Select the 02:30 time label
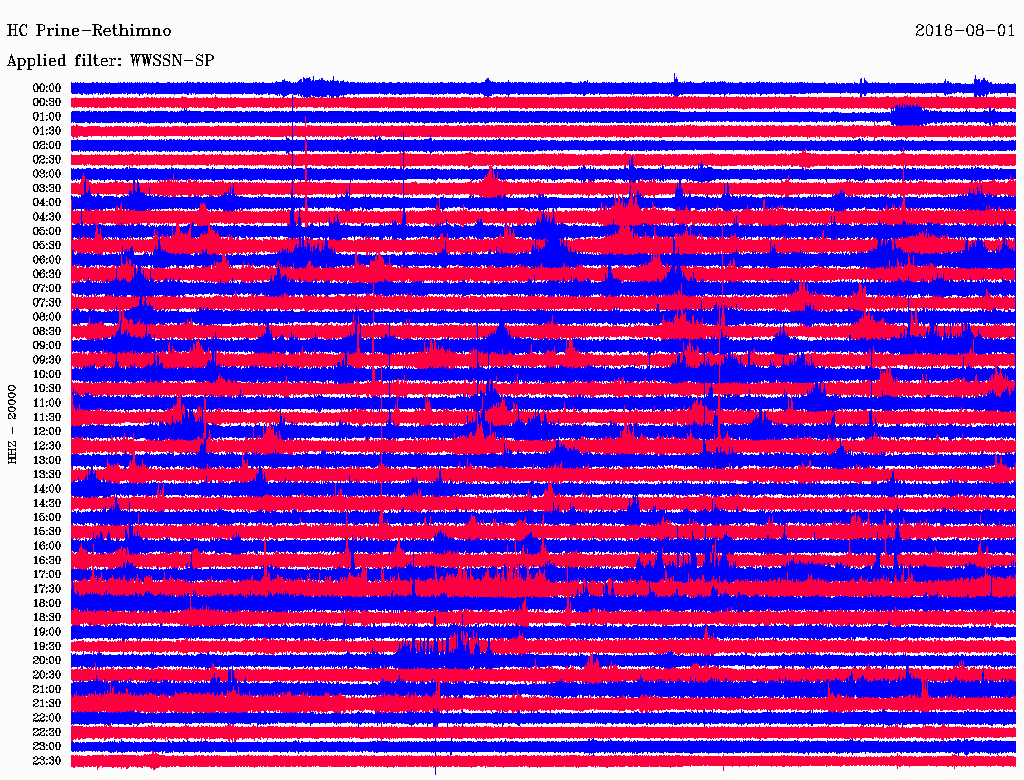Viewport: 1024px width, 780px height. (x=46, y=159)
